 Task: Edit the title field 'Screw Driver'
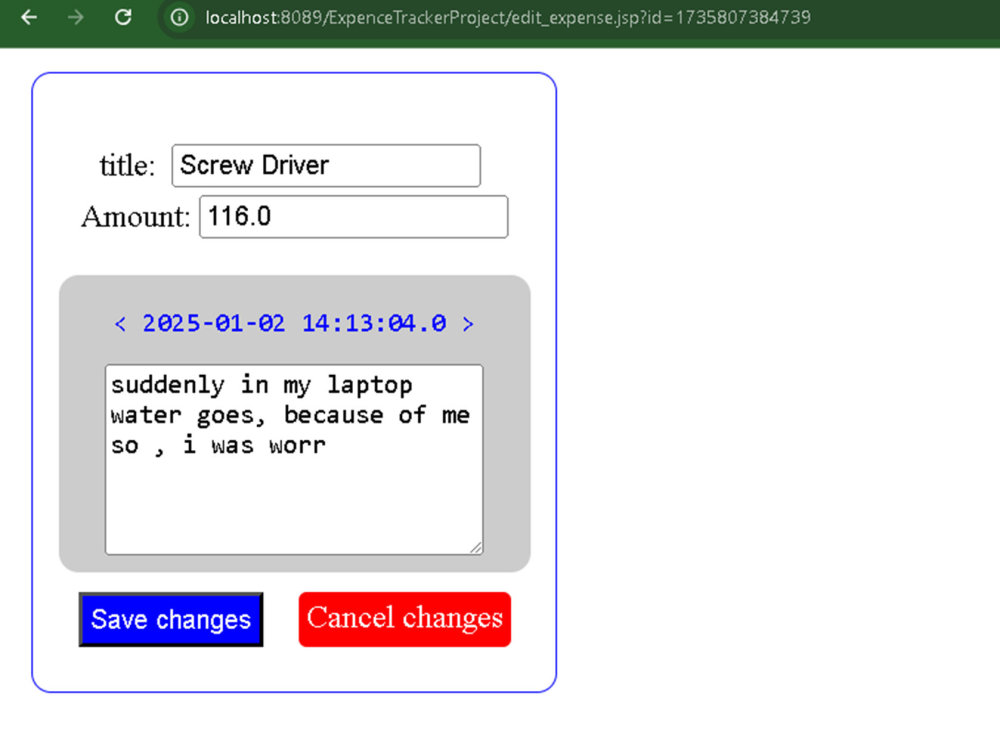tap(326, 166)
